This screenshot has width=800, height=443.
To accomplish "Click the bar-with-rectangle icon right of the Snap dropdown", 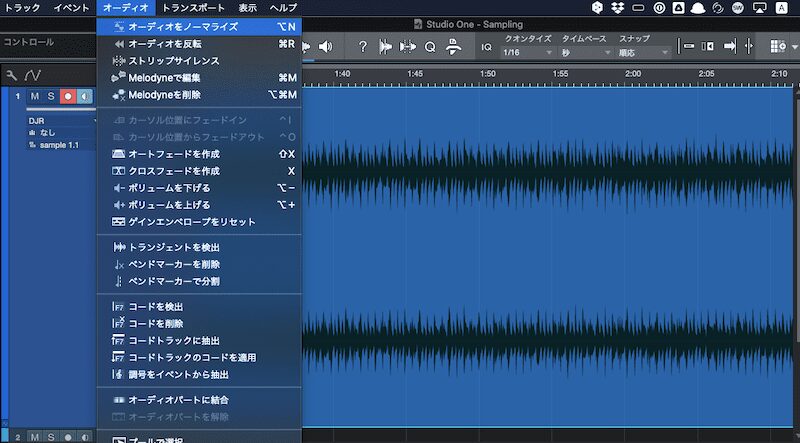I will (686, 46).
